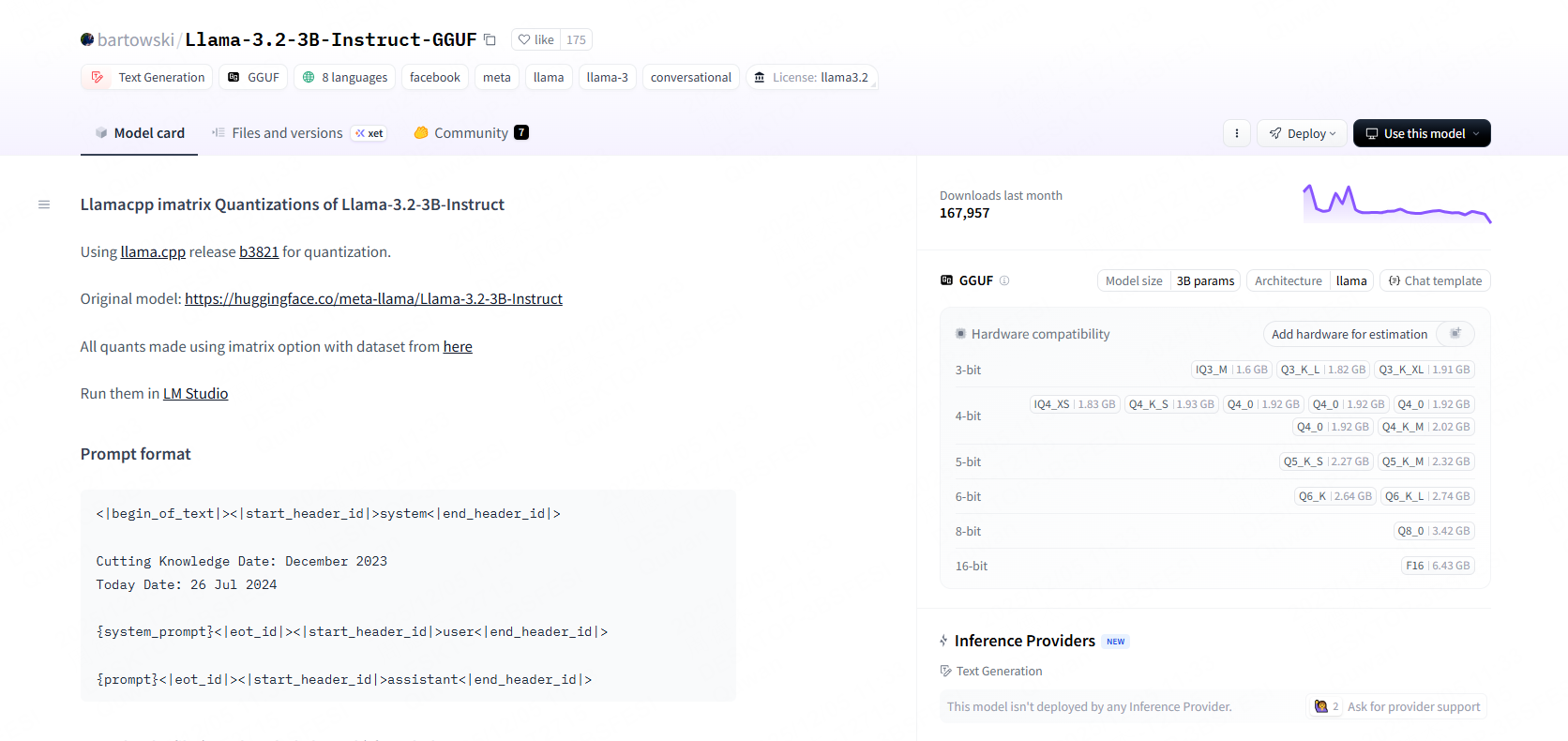Click the three-dot more options icon
The image size is (1568, 741).
tap(1236, 133)
